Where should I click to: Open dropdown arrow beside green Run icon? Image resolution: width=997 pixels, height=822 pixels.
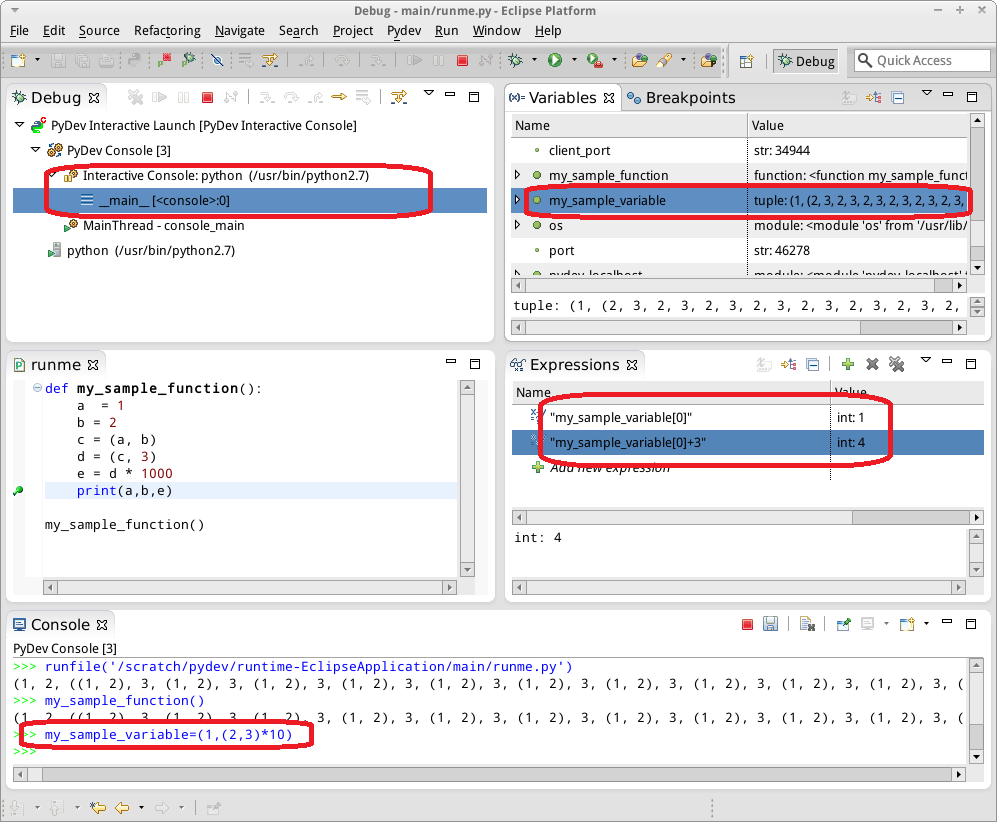click(574, 60)
